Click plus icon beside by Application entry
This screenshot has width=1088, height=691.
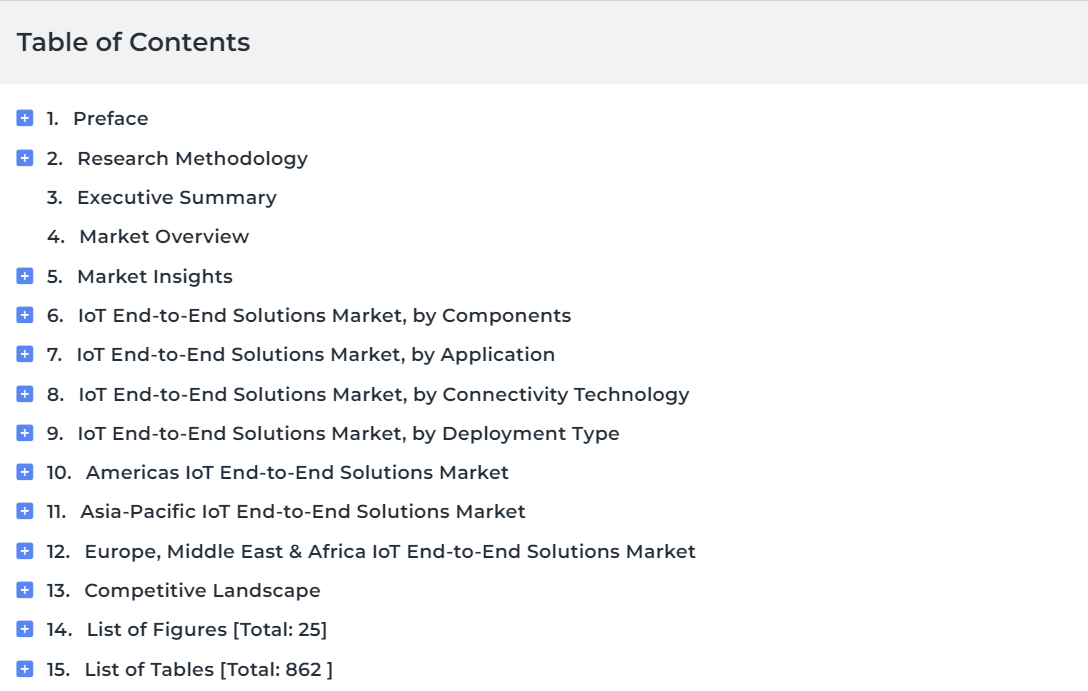pos(24,354)
